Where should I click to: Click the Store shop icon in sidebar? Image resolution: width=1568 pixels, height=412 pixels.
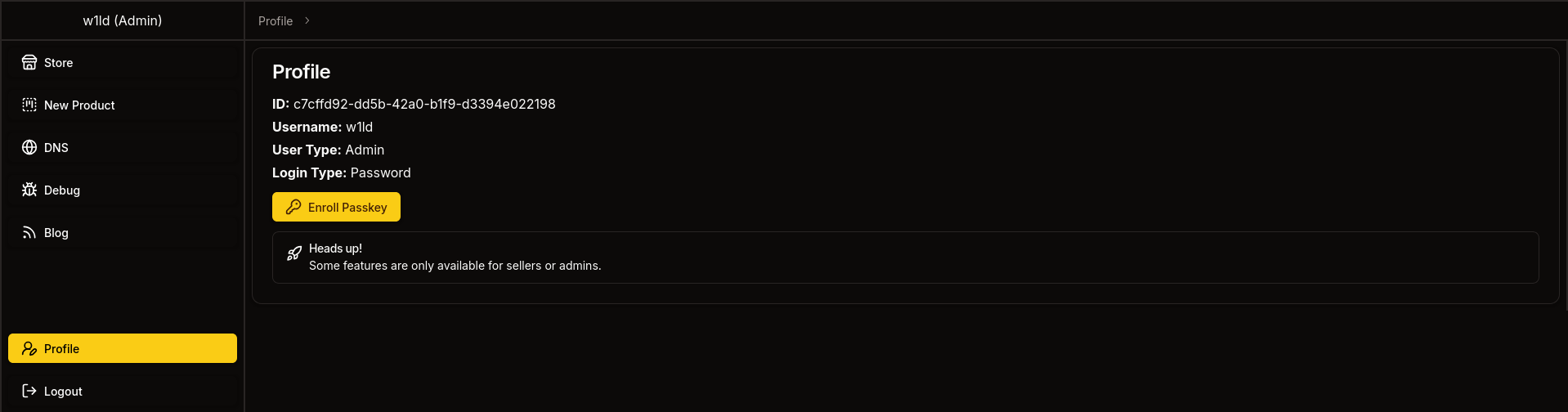tap(29, 63)
